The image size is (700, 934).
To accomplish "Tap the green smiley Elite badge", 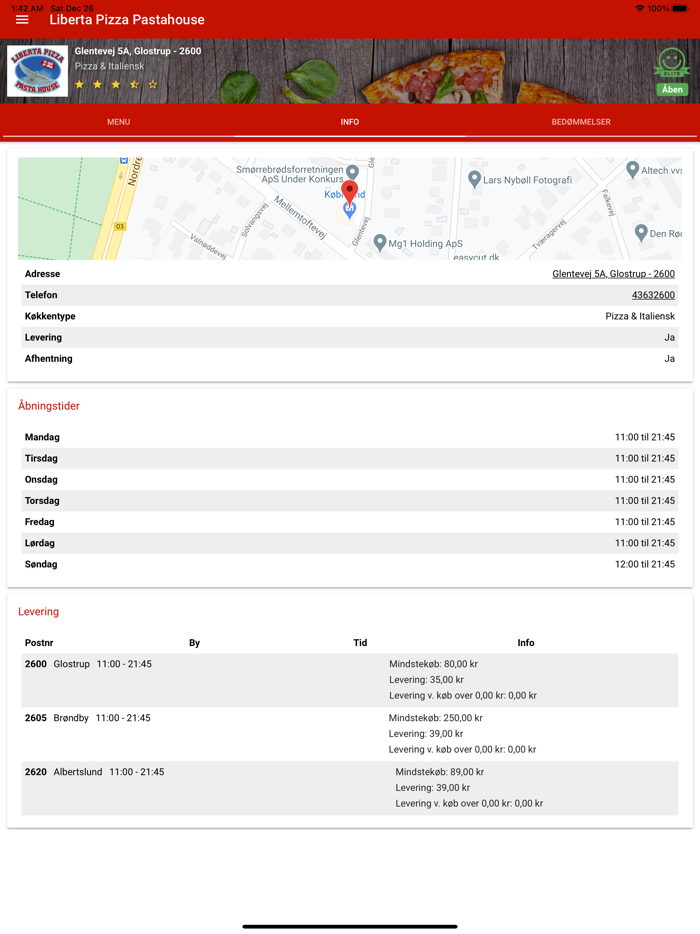I will tap(672, 63).
